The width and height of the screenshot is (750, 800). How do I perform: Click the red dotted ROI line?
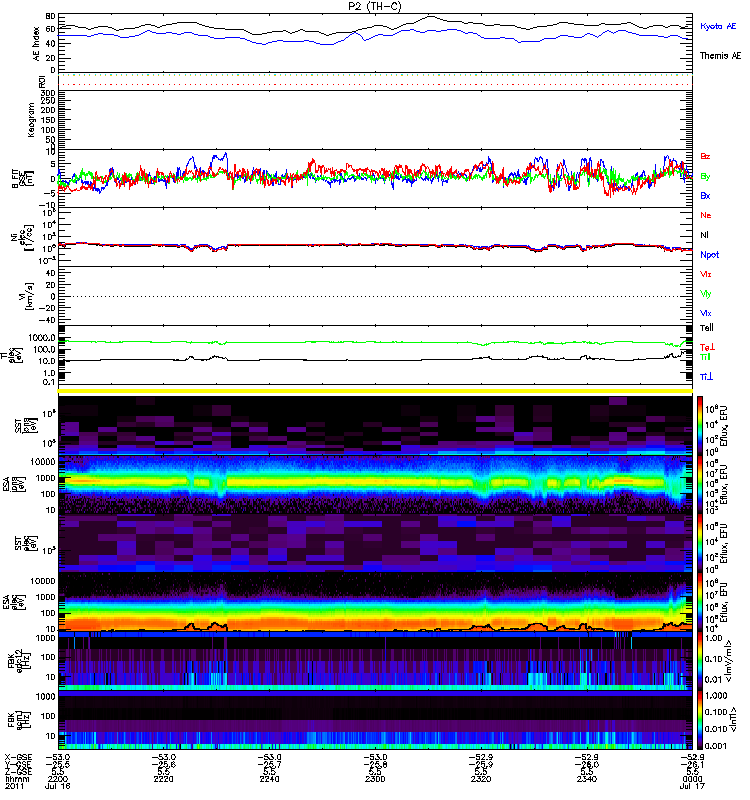click(376, 85)
